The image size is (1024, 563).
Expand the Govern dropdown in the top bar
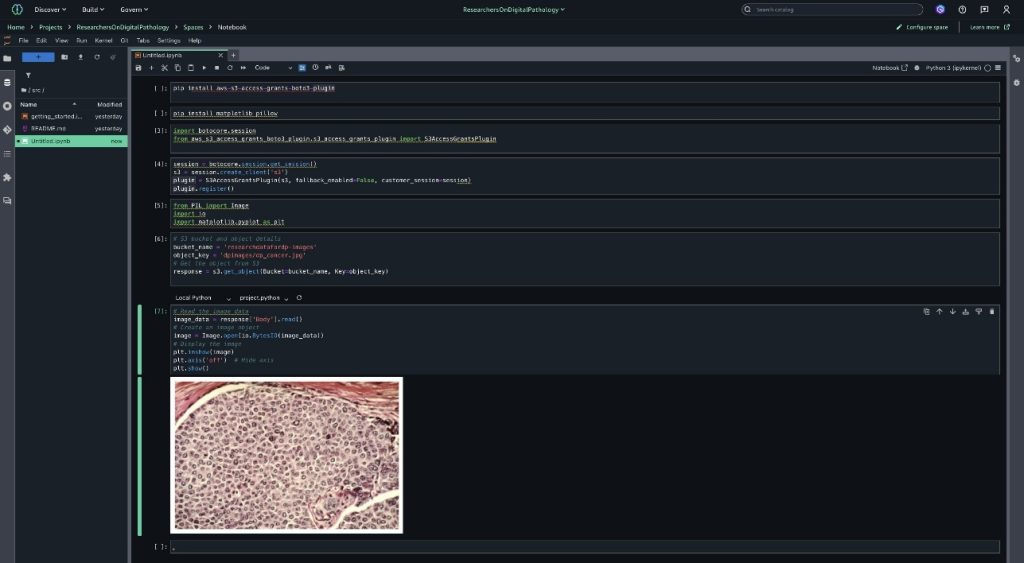134,10
